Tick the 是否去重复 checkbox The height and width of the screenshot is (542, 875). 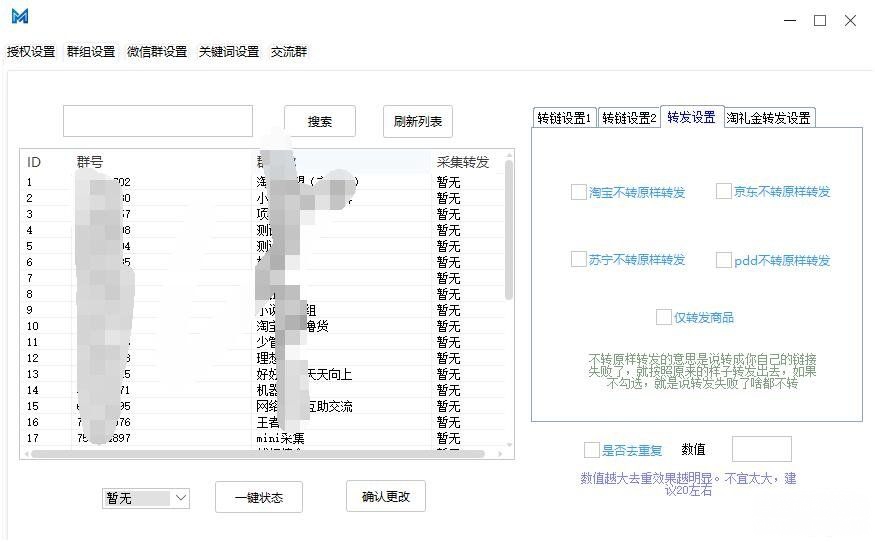tap(592, 450)
